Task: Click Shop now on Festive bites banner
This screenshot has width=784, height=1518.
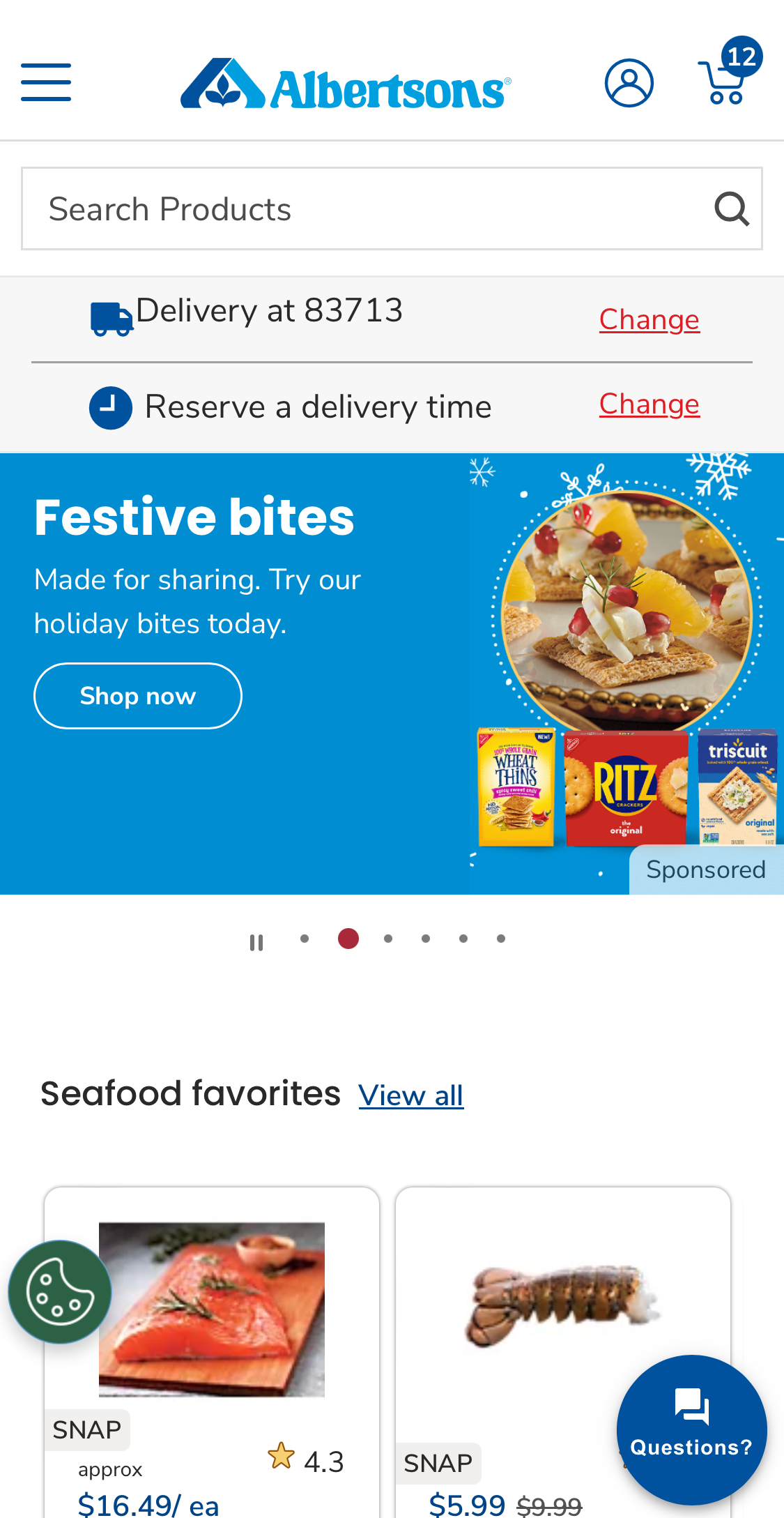Action: (137, 695)
